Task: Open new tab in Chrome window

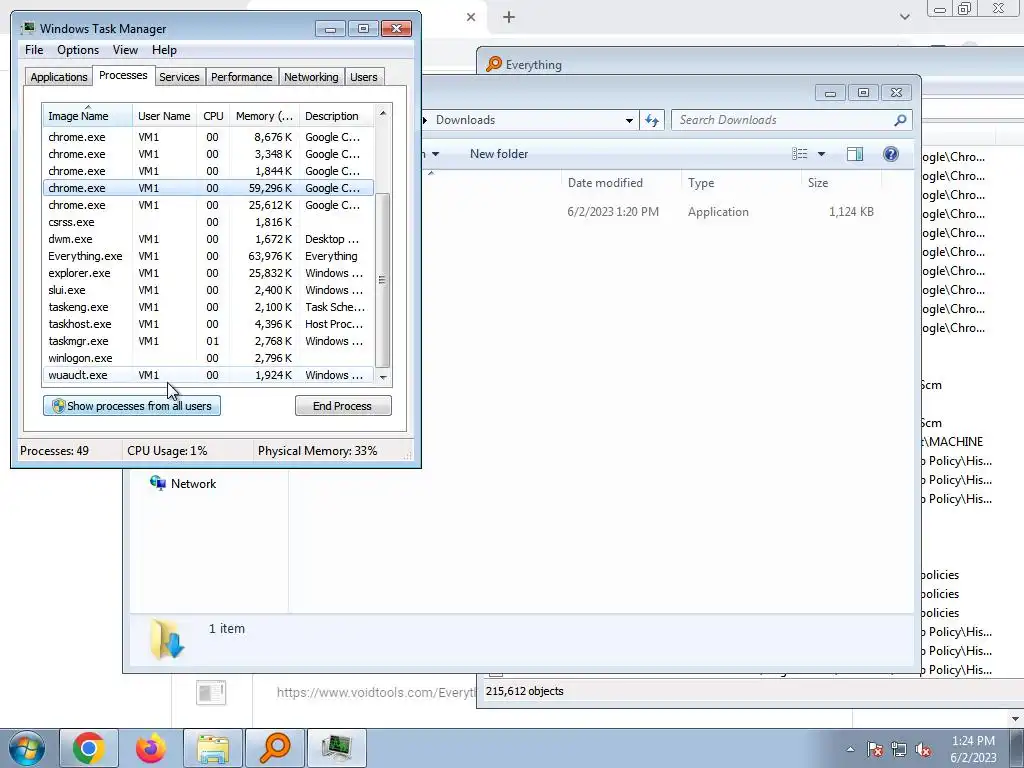Action: coord(509,18)
